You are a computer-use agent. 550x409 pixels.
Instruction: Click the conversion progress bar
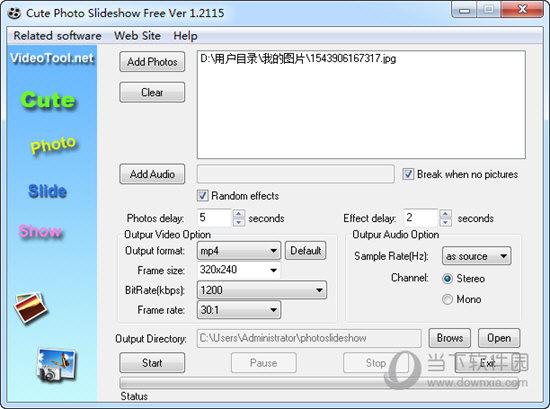pyautogui.click(x=318, y=382)
